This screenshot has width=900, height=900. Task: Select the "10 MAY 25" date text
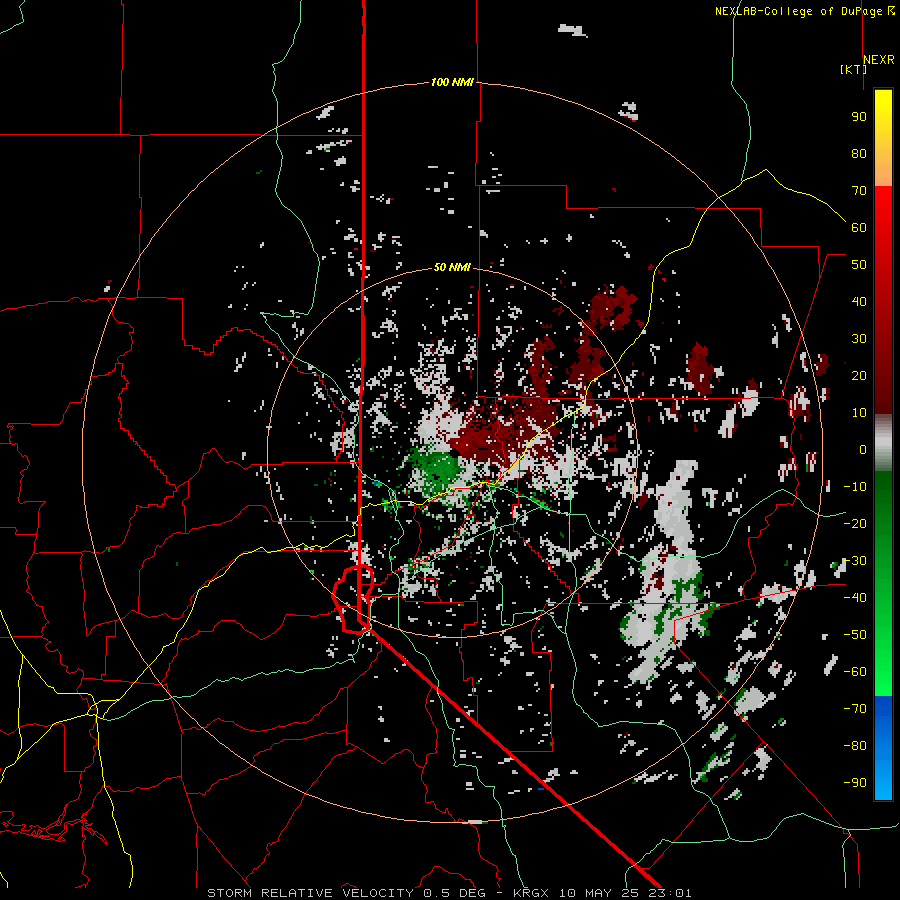[599, 893]
